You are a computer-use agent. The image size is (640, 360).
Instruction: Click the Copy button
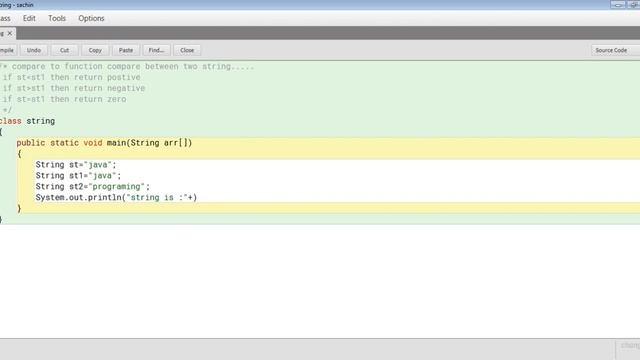tap(95, 50)
